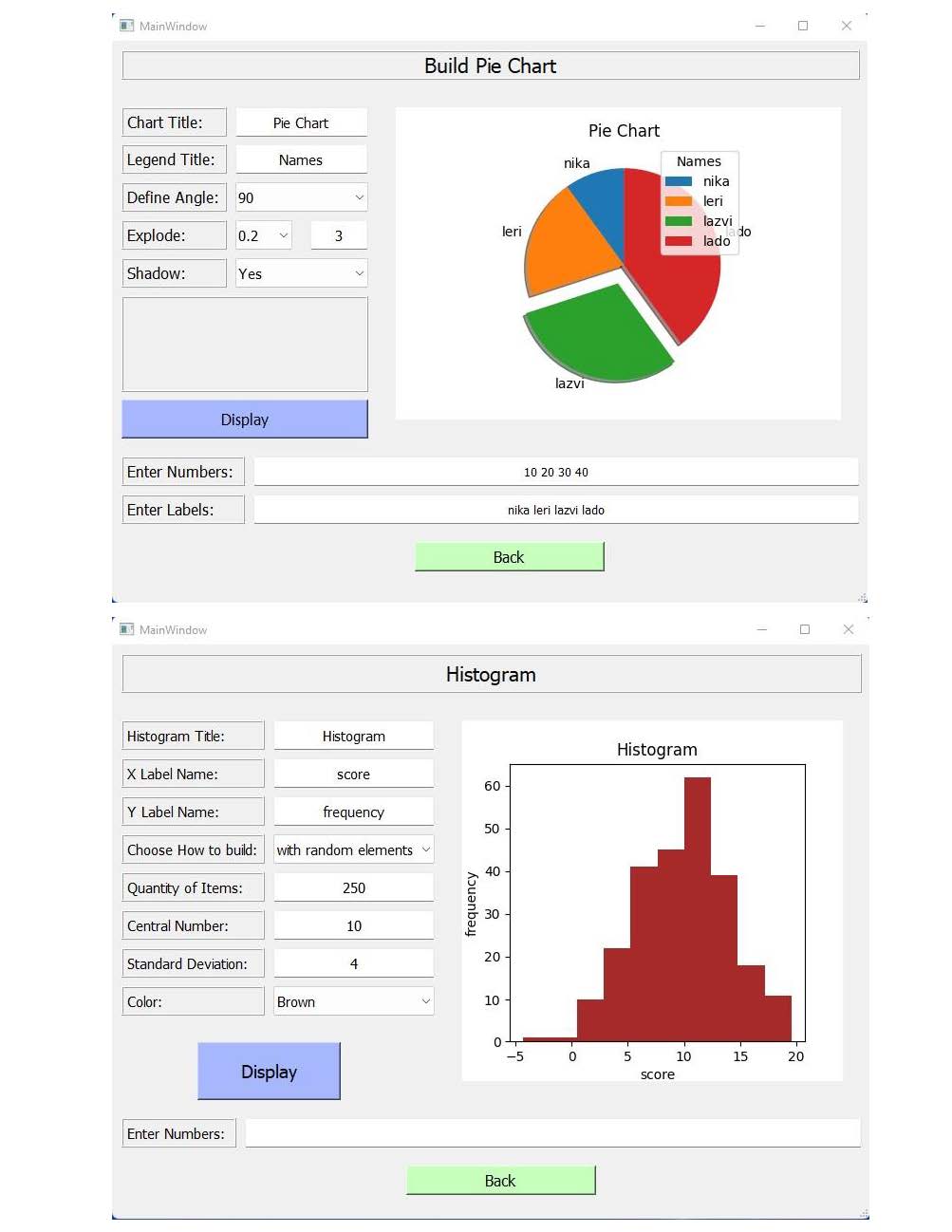Viewport: 952px width, 1232px height.
Task: Click Display in the Histogram window
Action: coord(269,1071)
